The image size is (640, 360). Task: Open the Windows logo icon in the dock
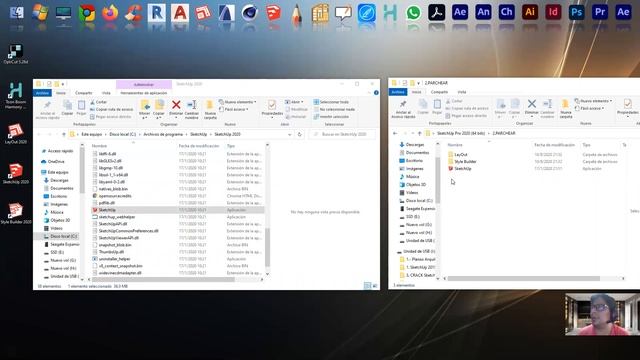[x=40, y=13]
